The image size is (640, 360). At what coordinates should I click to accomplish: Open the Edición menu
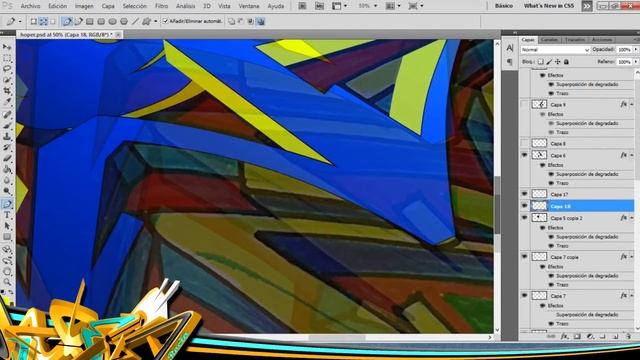pyautogui.click(x=58, y=6)
